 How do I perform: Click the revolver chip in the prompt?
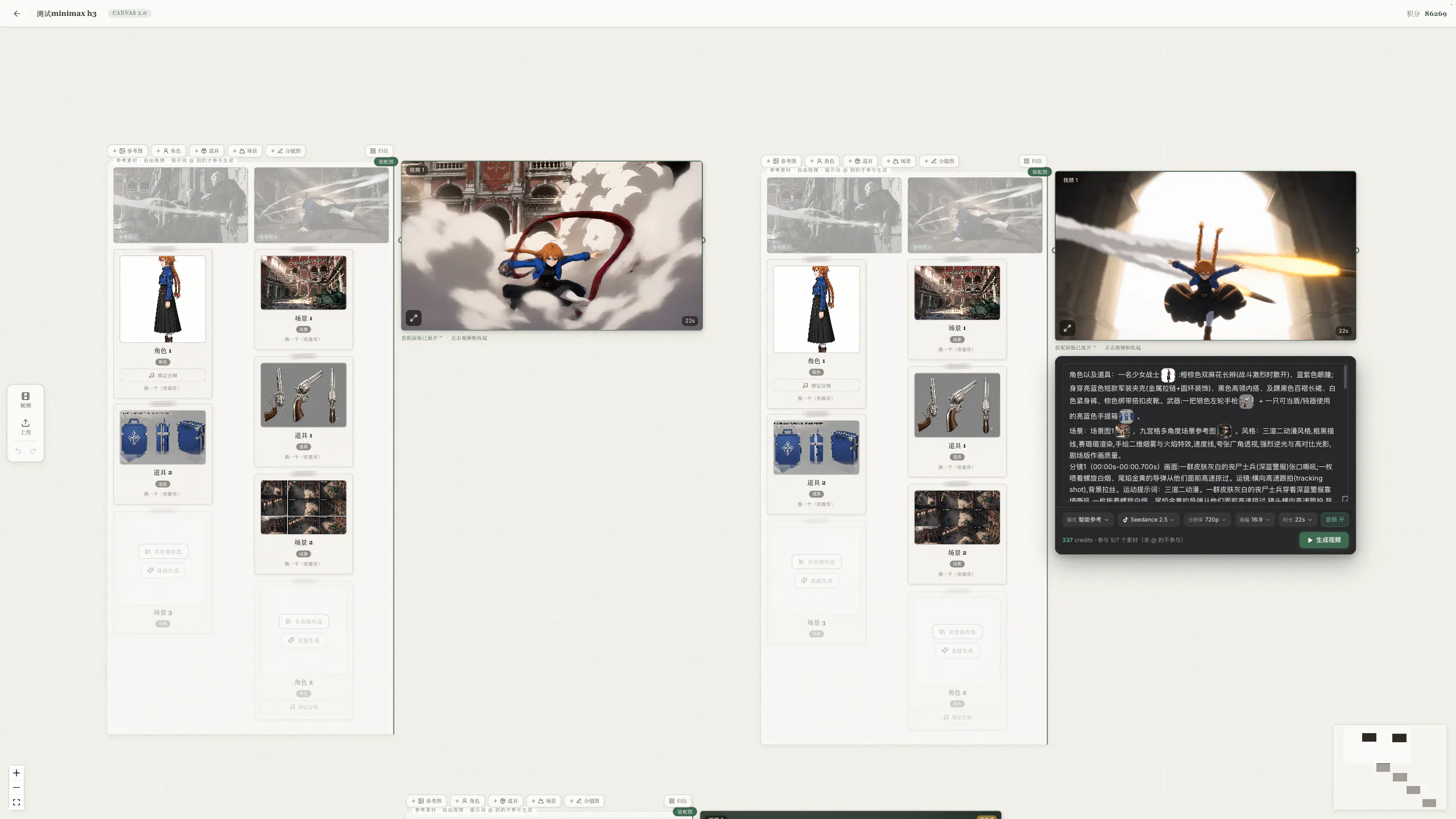point(1247,402)
